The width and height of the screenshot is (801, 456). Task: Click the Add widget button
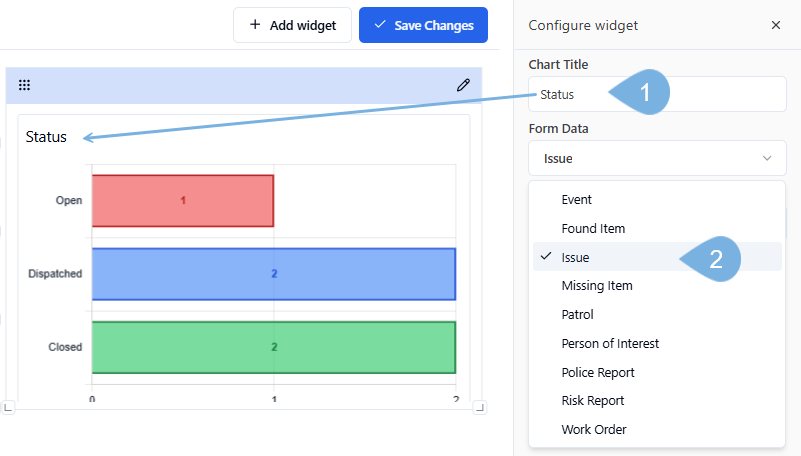pyautogui.click(x=292, y=25)
